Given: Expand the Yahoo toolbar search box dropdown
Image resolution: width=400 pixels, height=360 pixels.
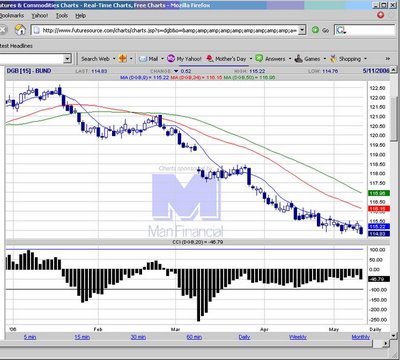Looking at the screenshot, I should (x=67, y=59).
